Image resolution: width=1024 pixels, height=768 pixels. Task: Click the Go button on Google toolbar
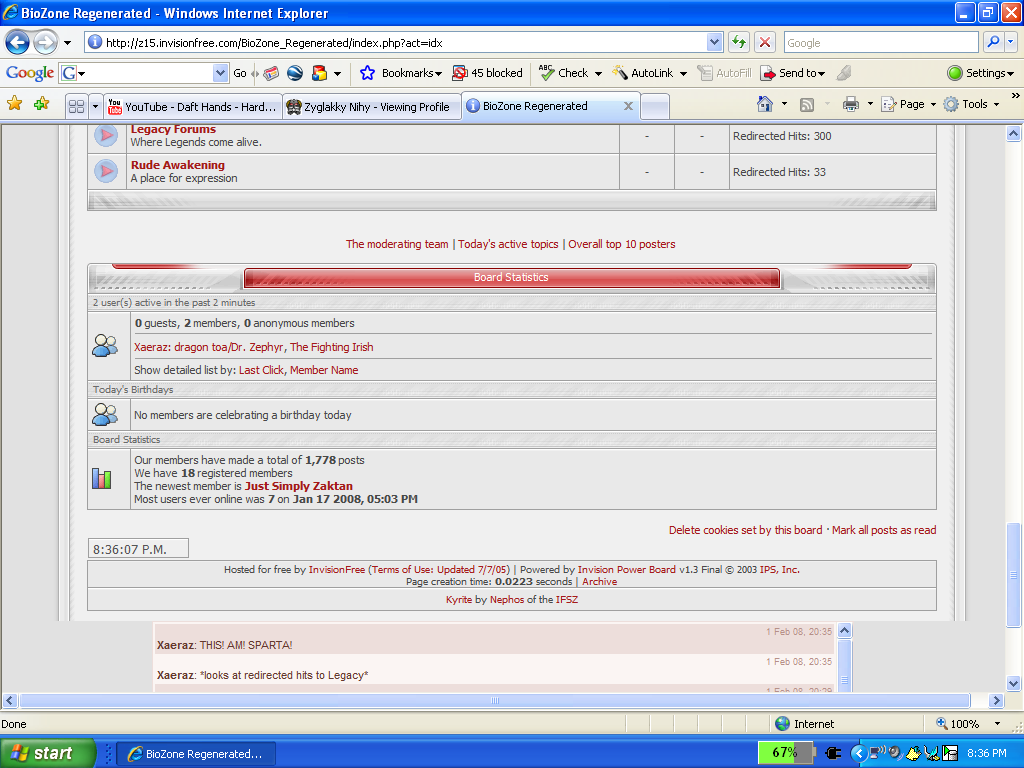(240, 73)
